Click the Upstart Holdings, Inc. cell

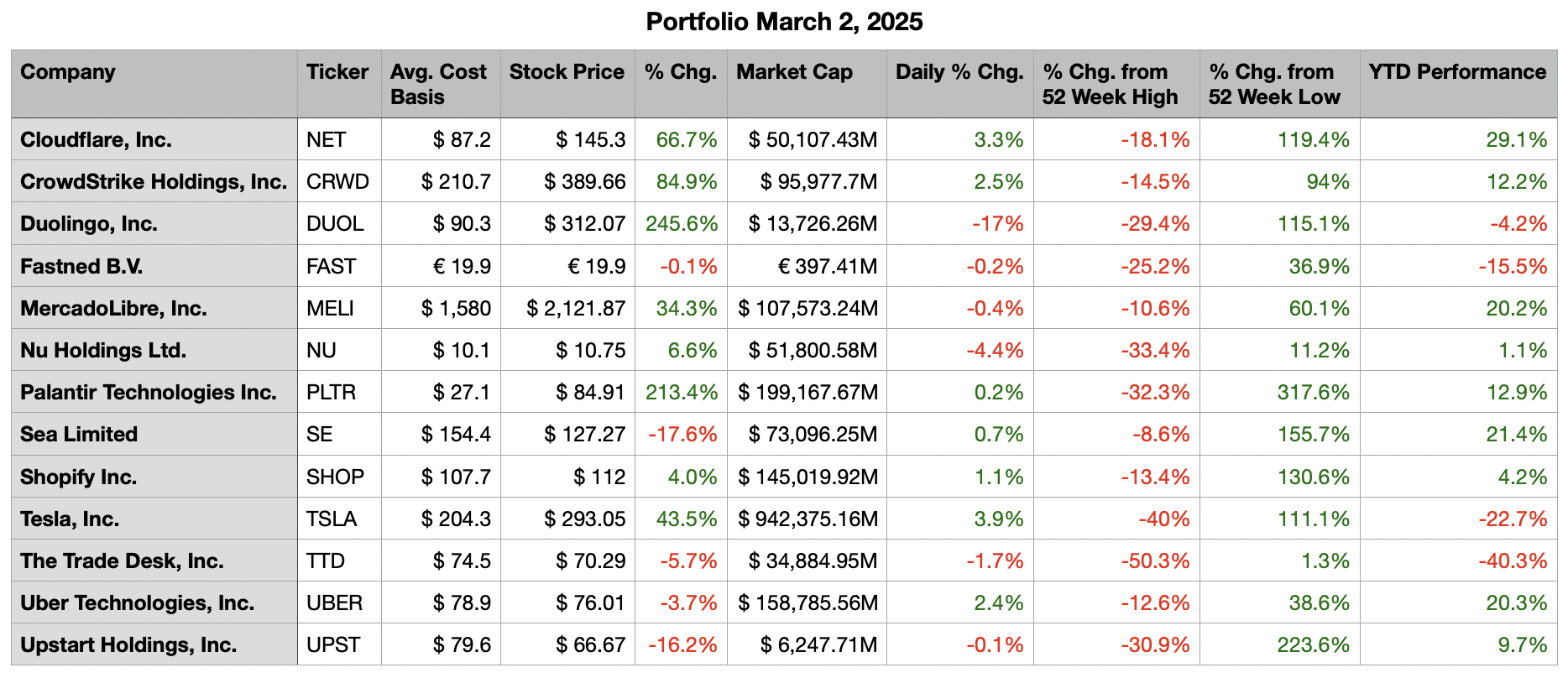128,645
